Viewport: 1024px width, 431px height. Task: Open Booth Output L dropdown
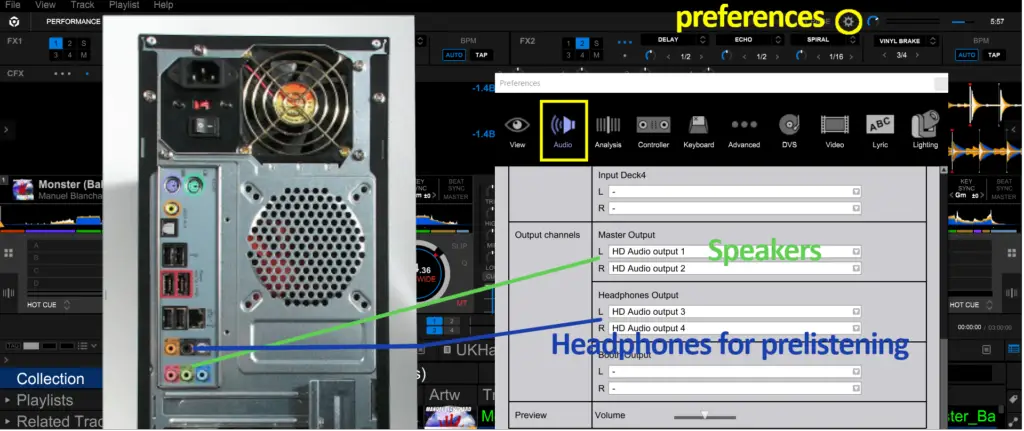pyautogui.click(x=735, y=371)
